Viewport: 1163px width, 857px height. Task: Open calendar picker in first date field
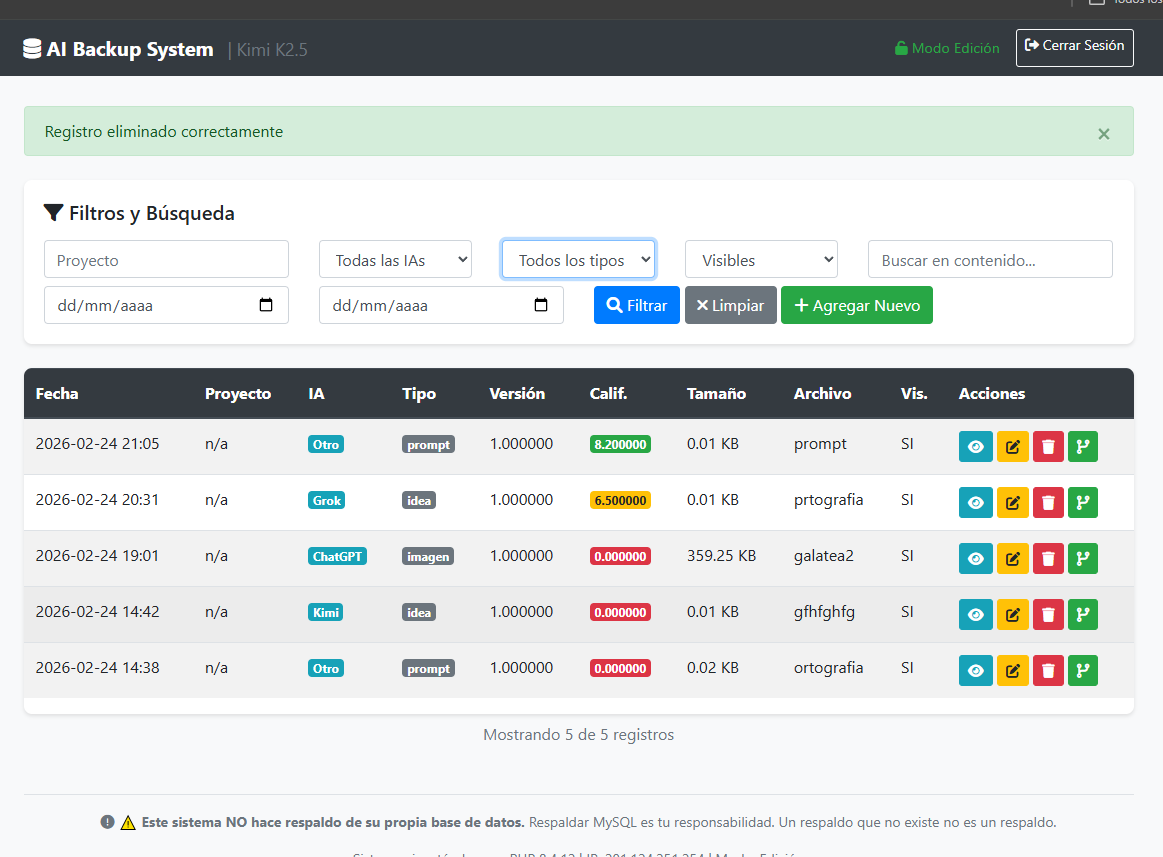266,305
